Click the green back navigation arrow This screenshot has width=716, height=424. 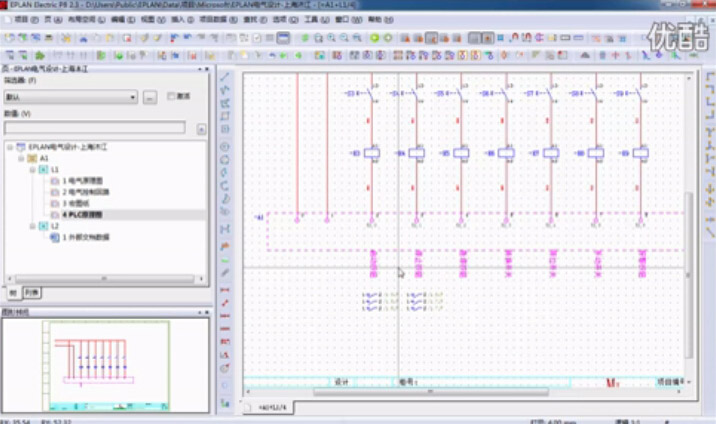pos(374,37)
